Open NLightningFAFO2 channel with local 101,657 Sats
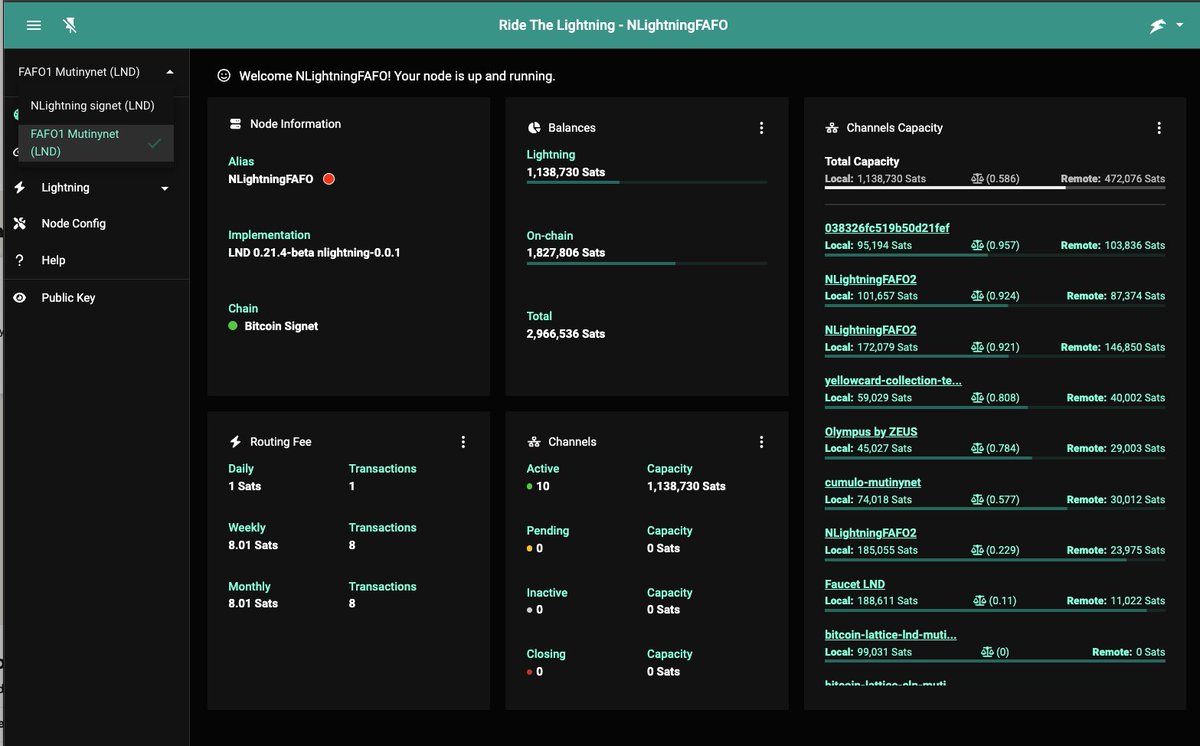 (871, 279)
